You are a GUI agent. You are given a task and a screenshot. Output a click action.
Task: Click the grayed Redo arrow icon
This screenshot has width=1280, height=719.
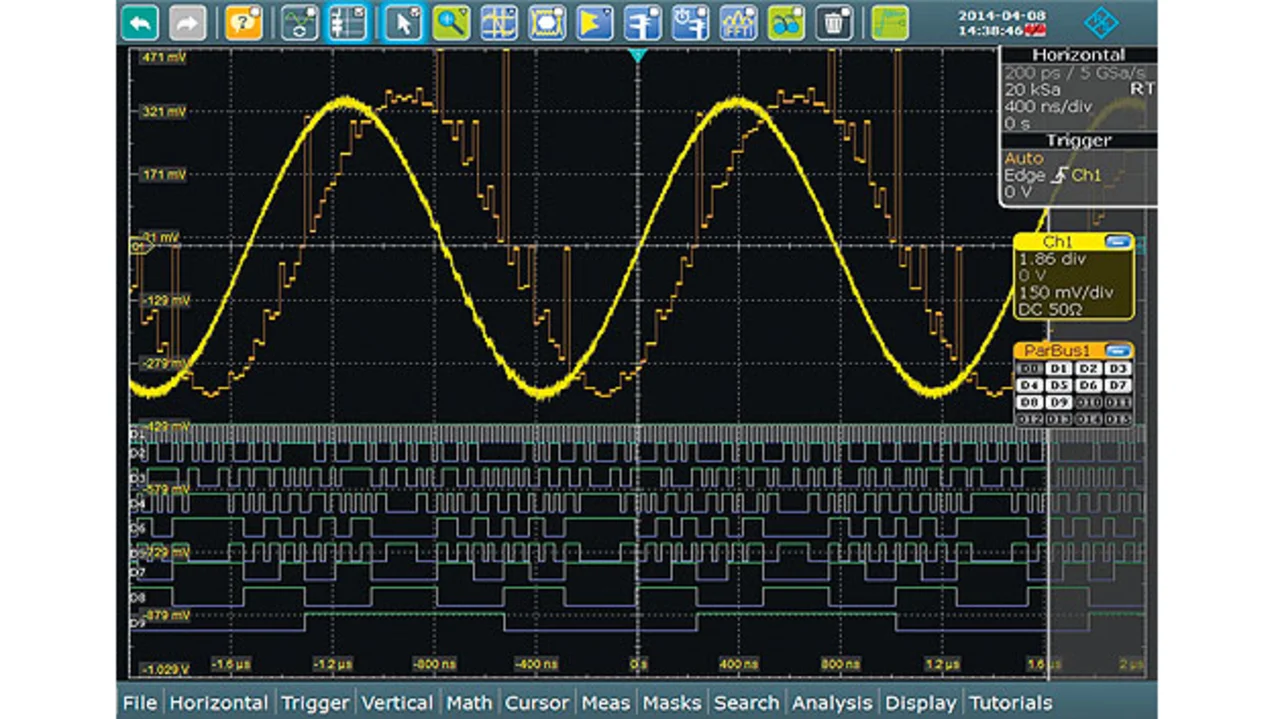point(188,22)
